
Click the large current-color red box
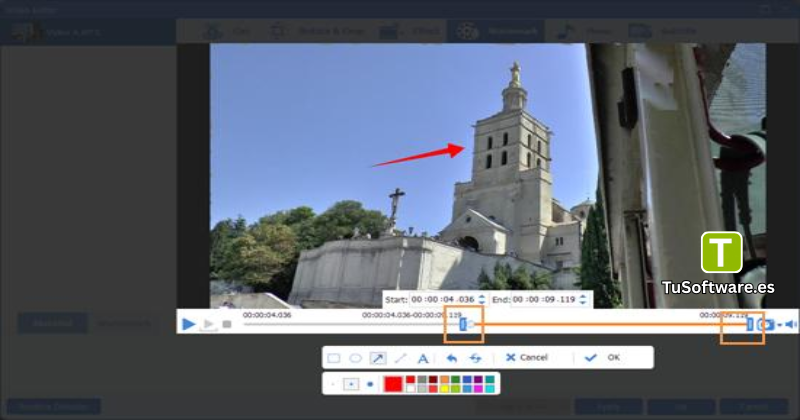[393, 384]
